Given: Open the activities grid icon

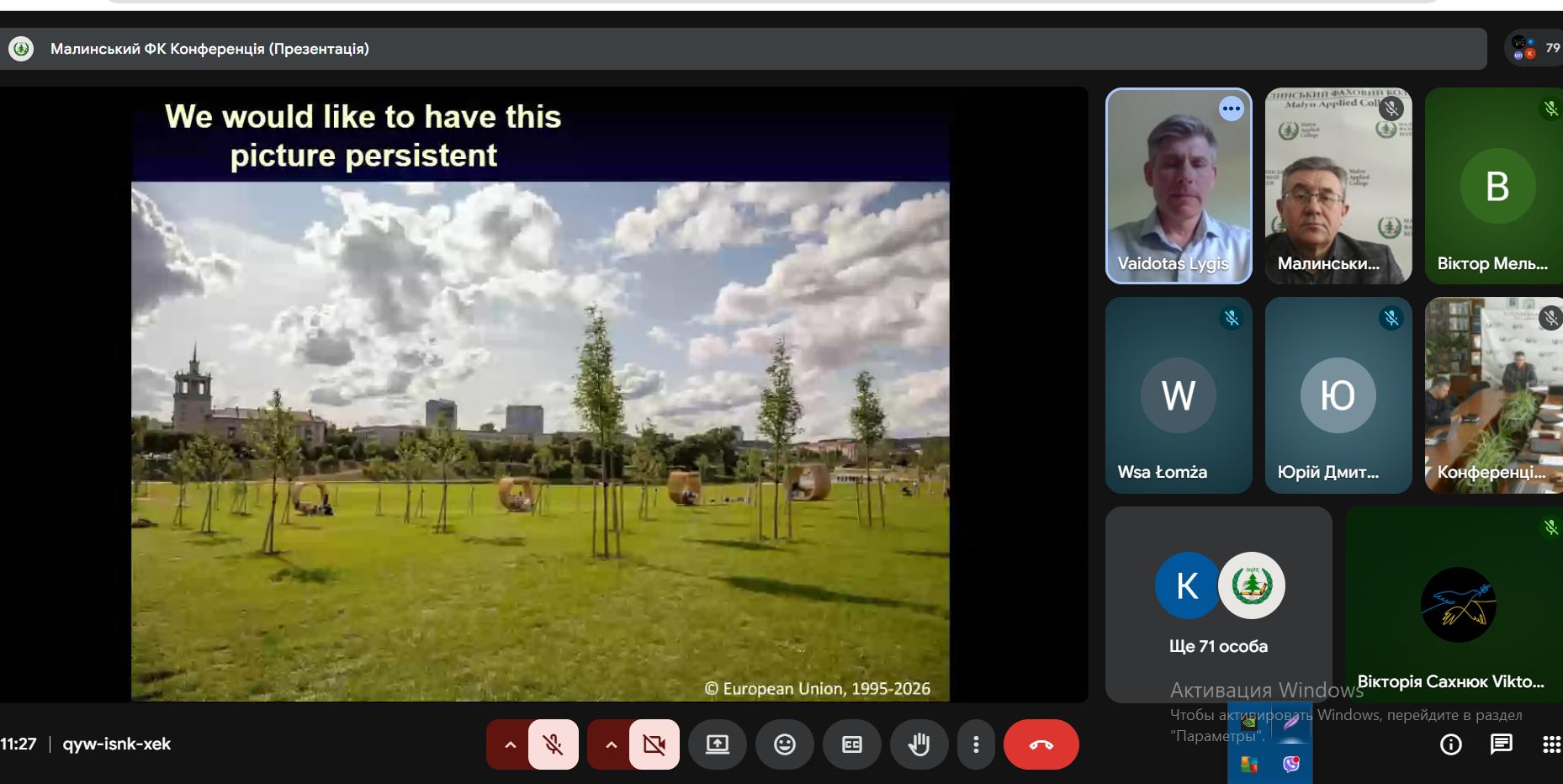Looking at the screenshot, I should coord(1550,744).
